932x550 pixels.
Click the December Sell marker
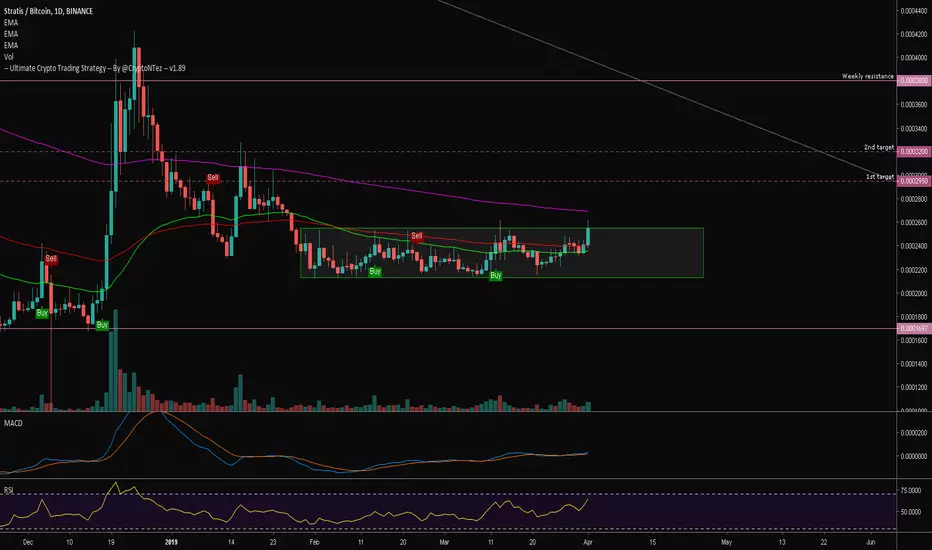[51, 259]
